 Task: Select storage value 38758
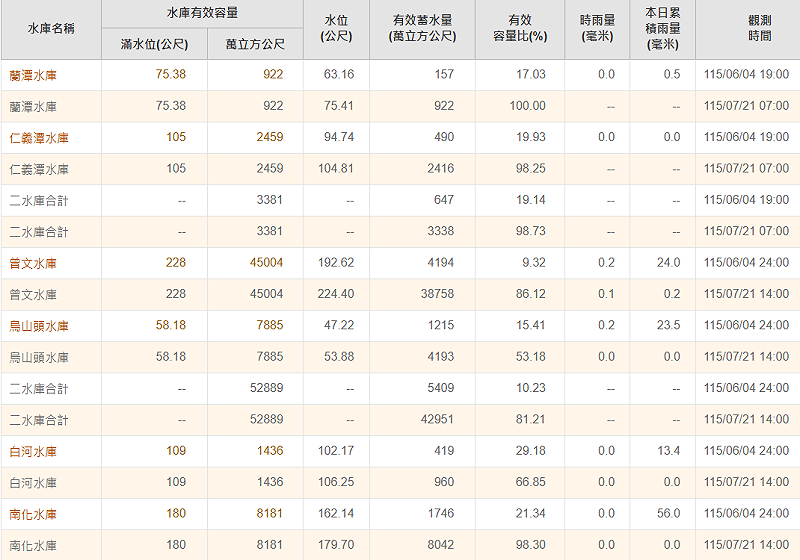click(x=437, y=294)
